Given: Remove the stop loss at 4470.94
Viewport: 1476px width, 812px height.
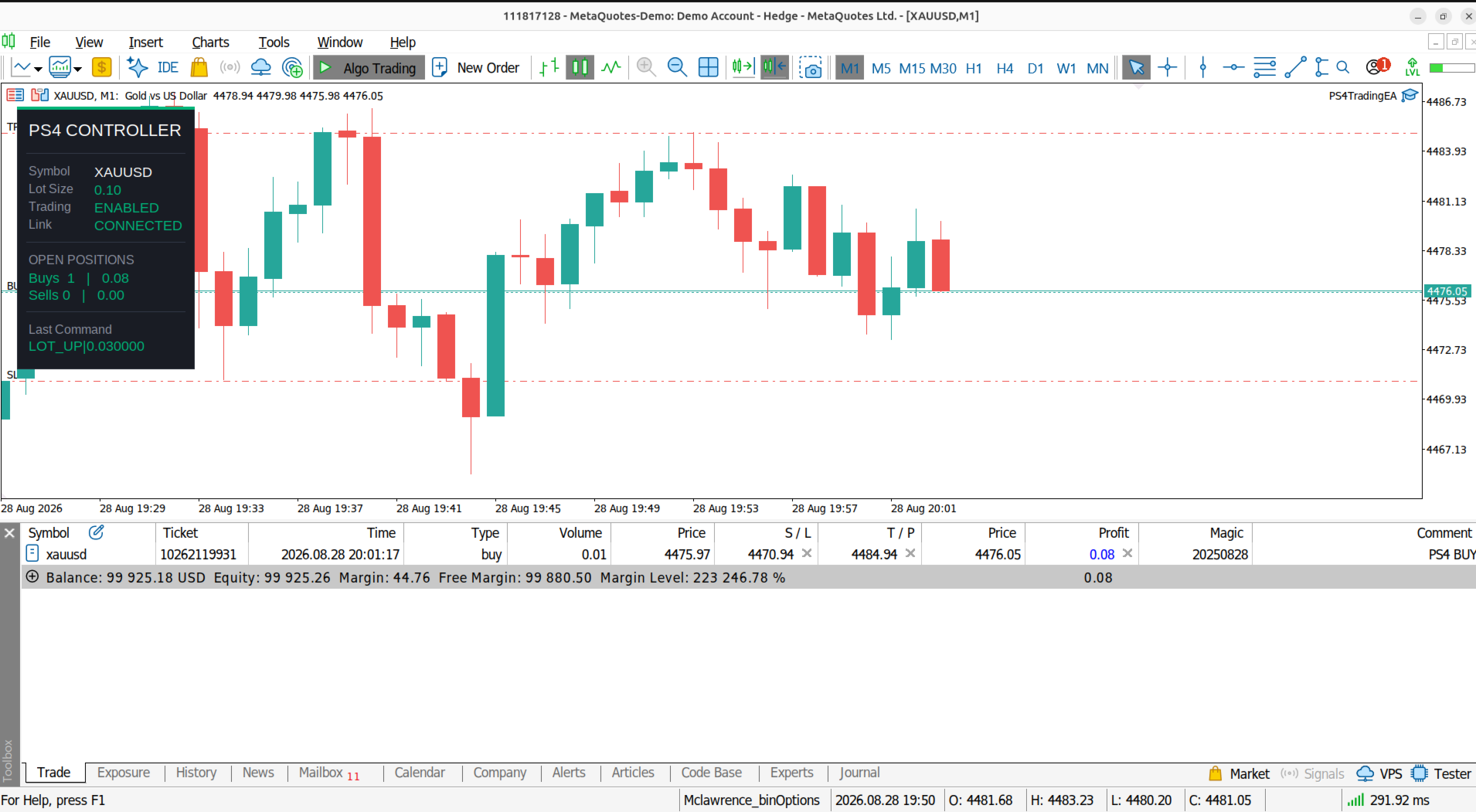Looking at the screenshot, I should tap(807, 553).
